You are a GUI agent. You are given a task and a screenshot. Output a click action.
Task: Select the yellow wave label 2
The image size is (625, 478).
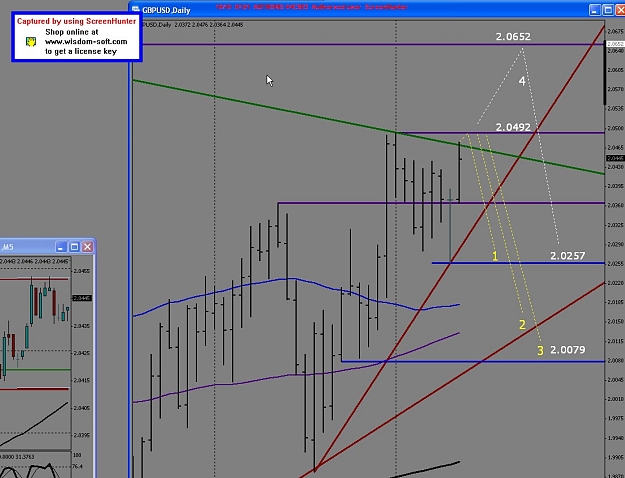(522, 325)
